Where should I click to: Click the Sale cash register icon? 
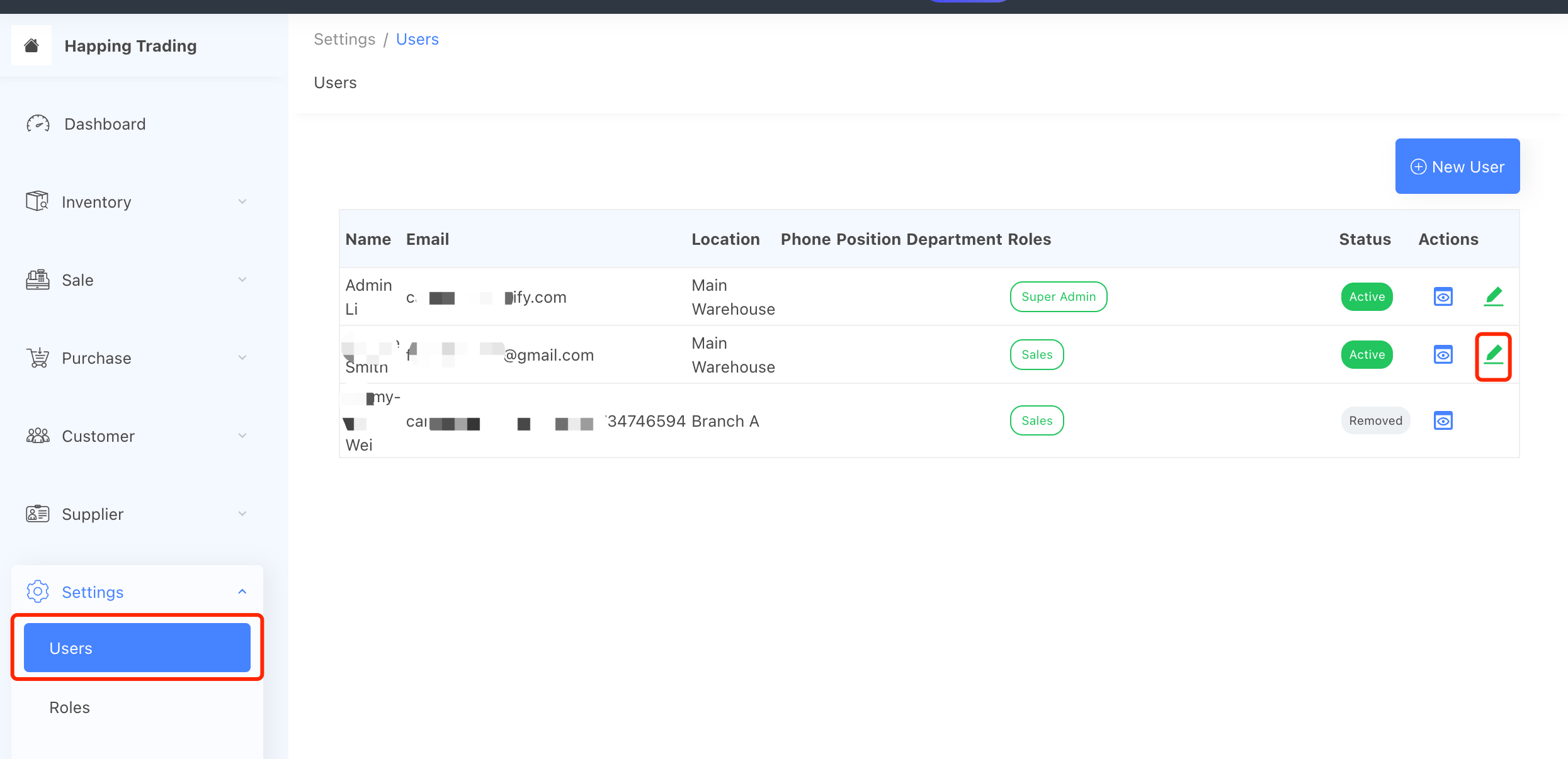coord(38,279)
